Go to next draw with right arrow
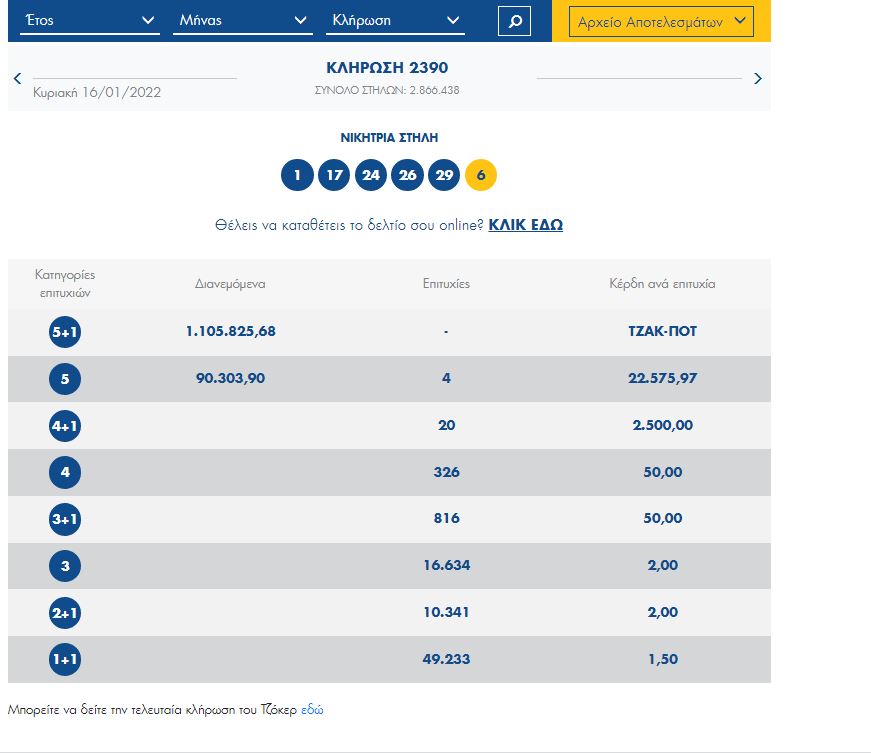 pyautogui.click(x=757, y=79)
